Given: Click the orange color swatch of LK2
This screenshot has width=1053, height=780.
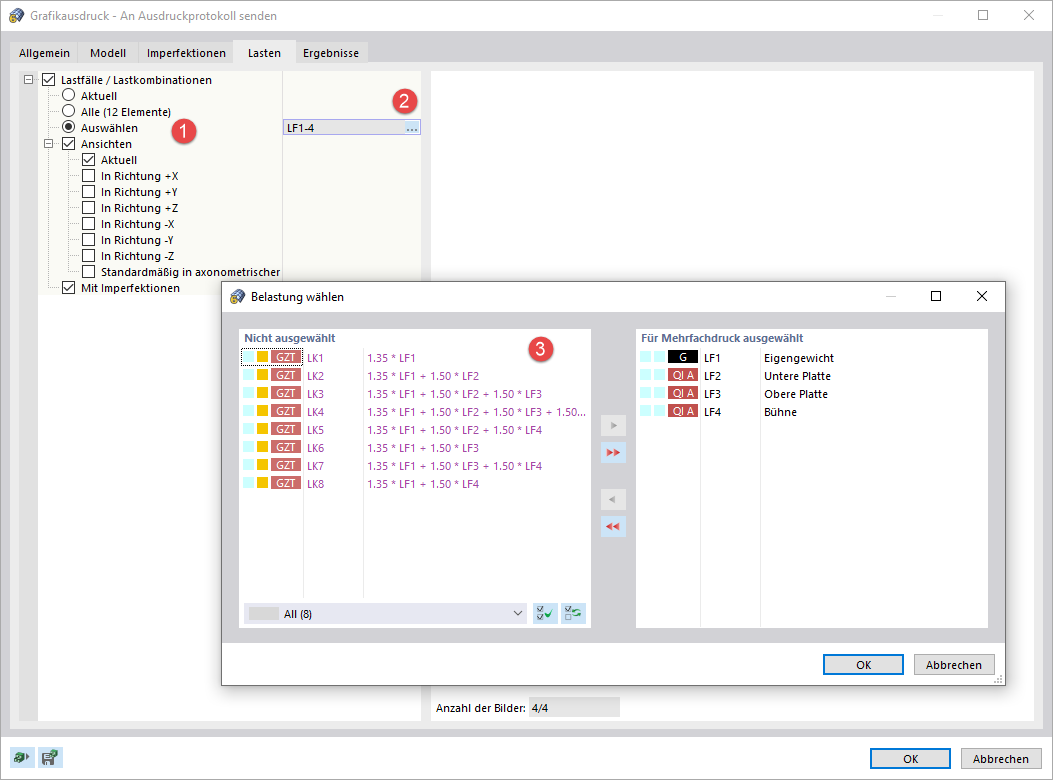Looking at the screenshot, I should tap(263, 375).
